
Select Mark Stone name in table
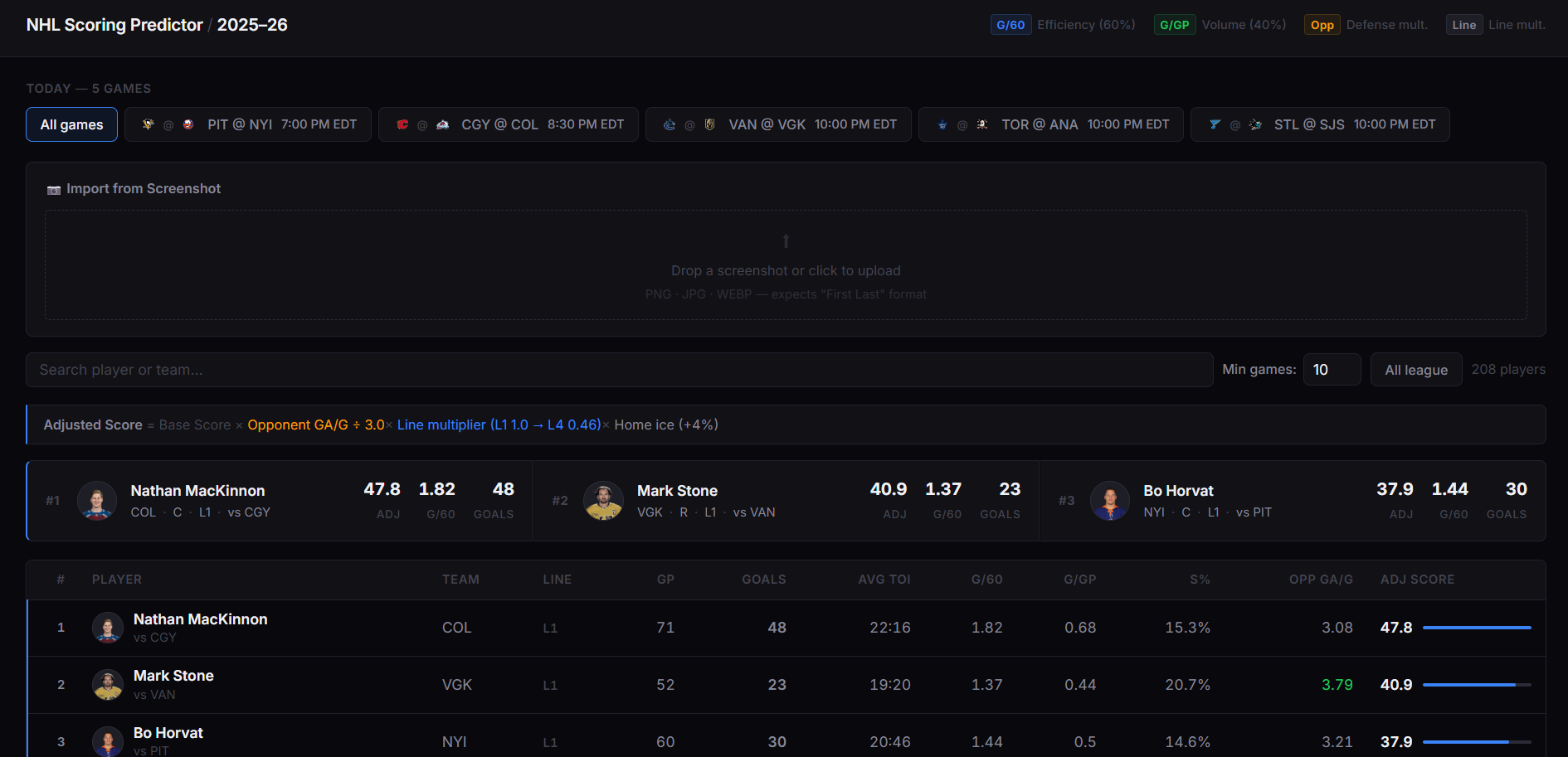click(x=173, y=676)
